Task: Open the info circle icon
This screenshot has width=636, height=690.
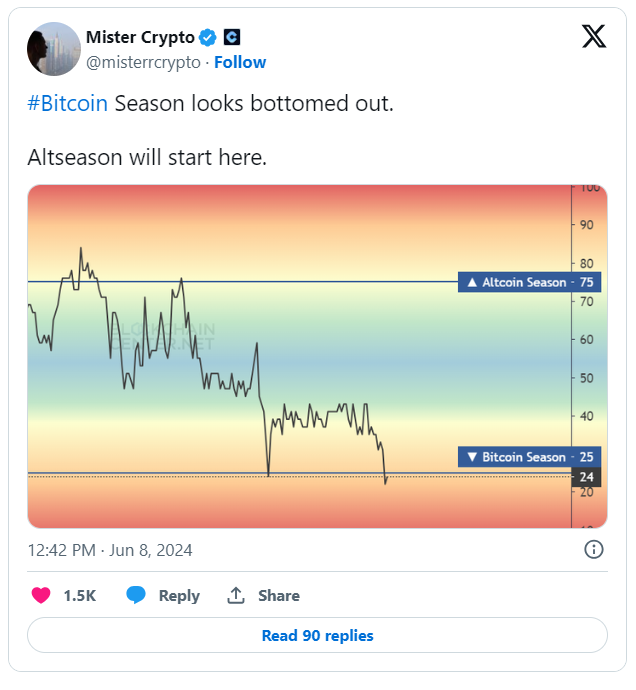Action: [594, 550]
